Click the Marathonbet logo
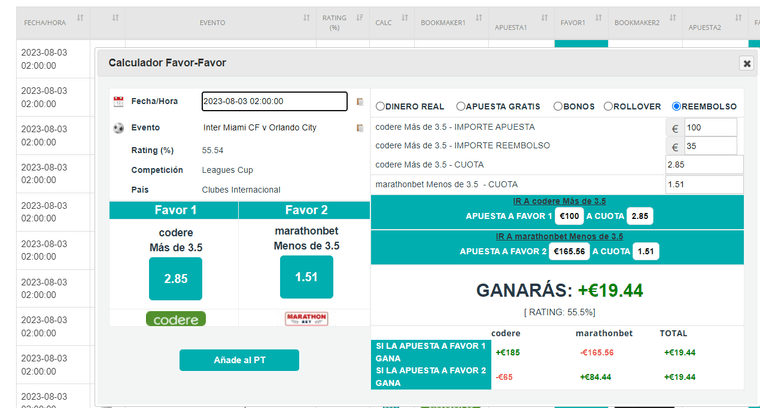 (306, 318)
